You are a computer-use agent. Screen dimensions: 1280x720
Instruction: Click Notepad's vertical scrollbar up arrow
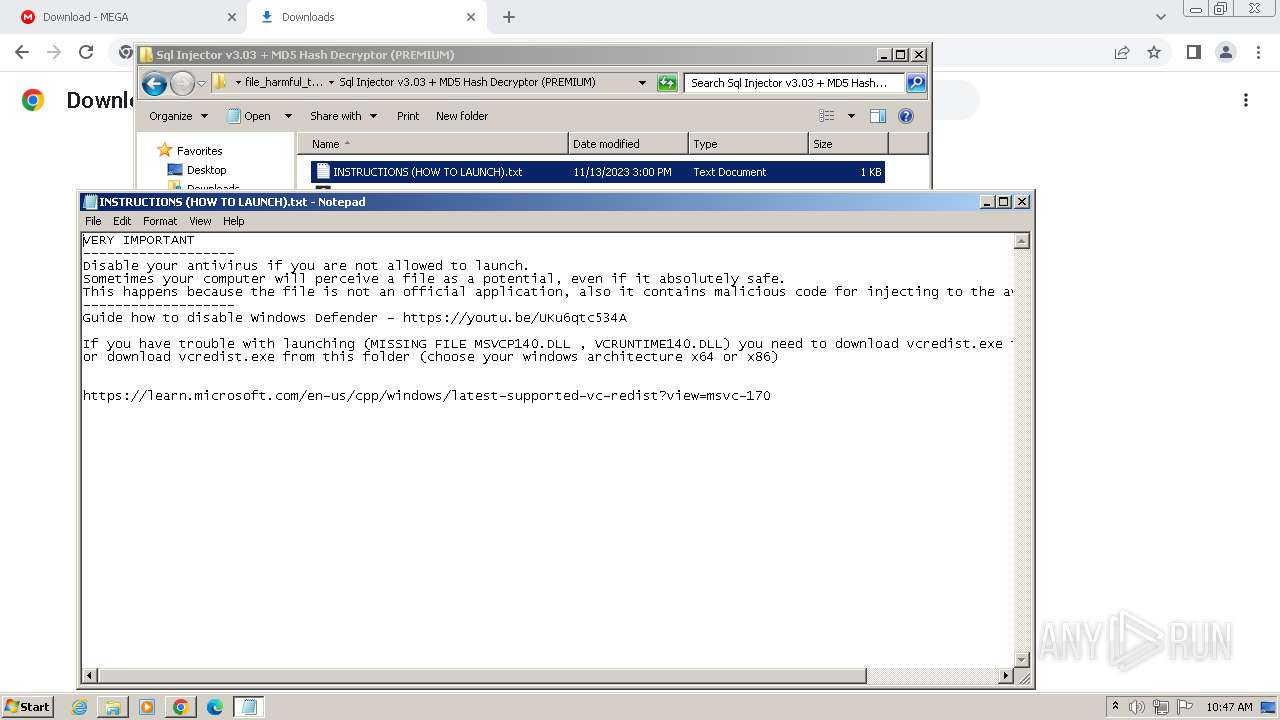(1022, 241)
